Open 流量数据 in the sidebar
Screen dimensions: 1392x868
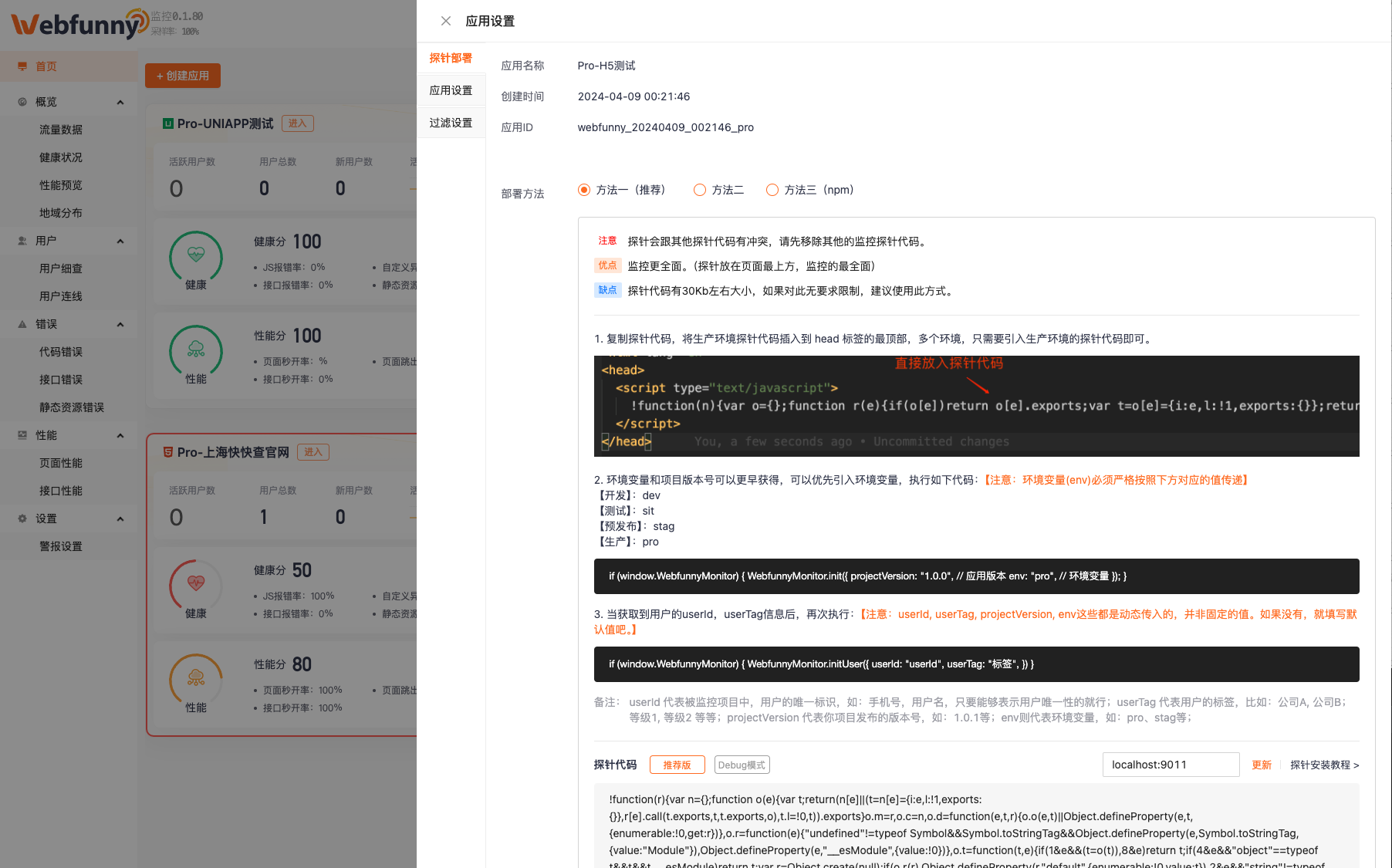coord(61,130)
